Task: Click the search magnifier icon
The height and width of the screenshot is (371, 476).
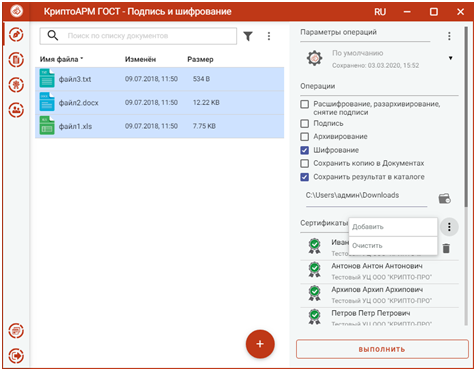Action: tap(53, 35)
